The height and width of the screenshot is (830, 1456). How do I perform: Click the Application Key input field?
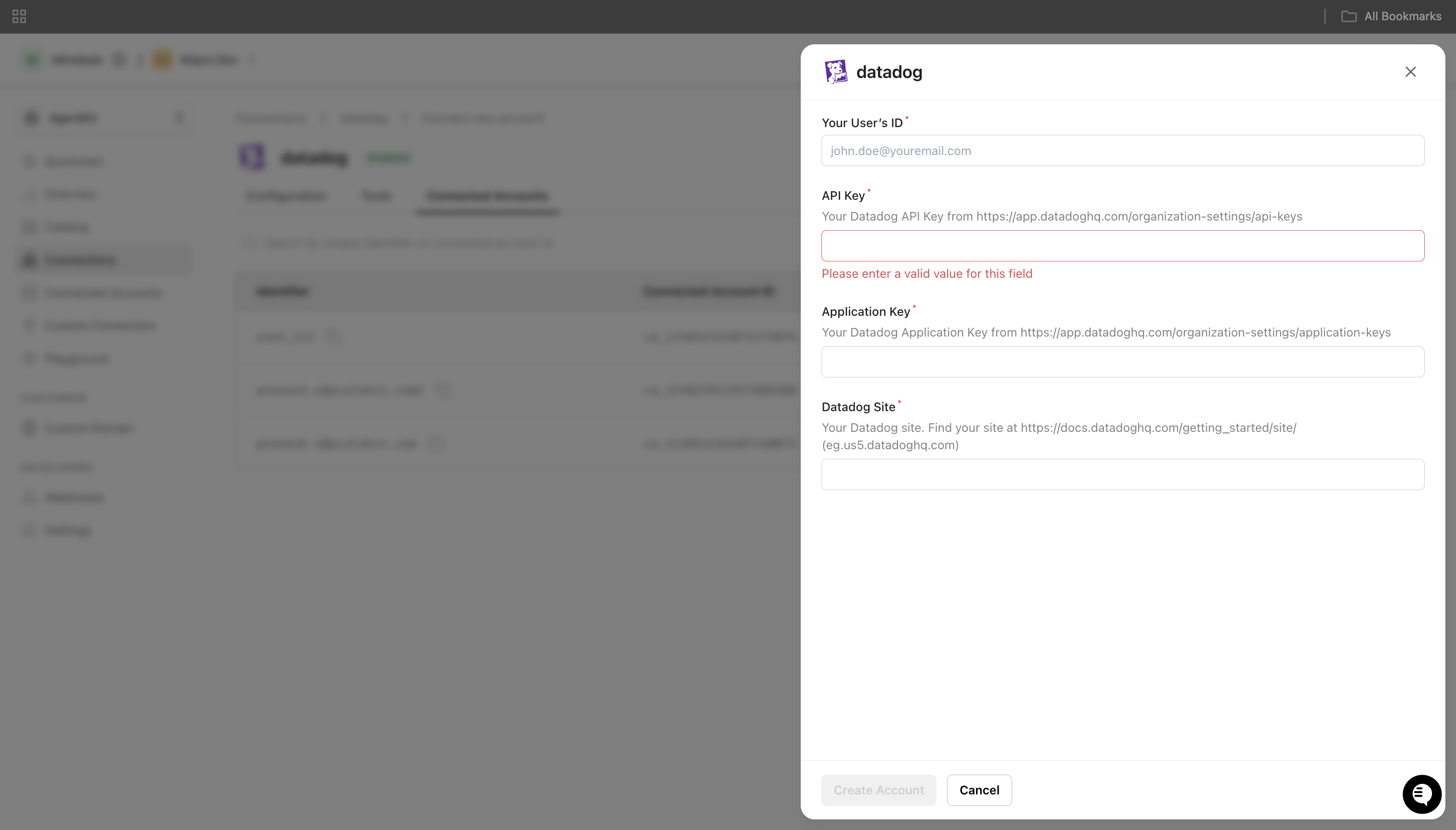click(x=1122, y=362)
